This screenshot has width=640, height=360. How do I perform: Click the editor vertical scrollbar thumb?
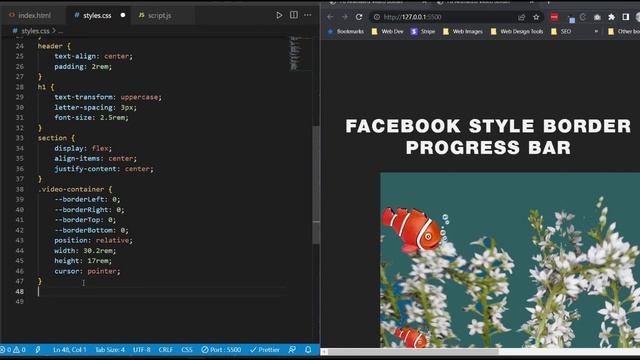316,184
